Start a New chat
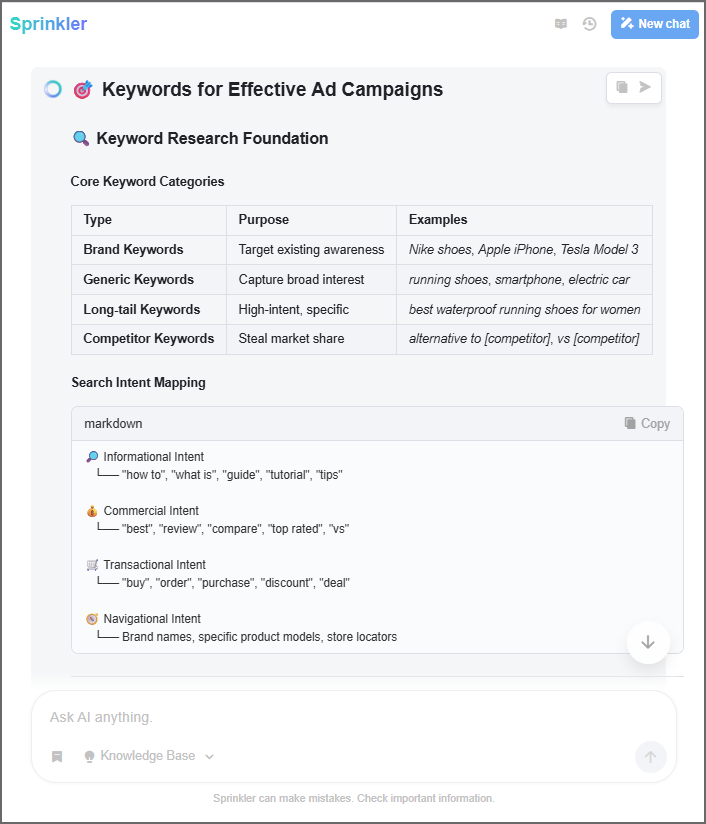Screen dimensions: 706x824 point(654,24)
